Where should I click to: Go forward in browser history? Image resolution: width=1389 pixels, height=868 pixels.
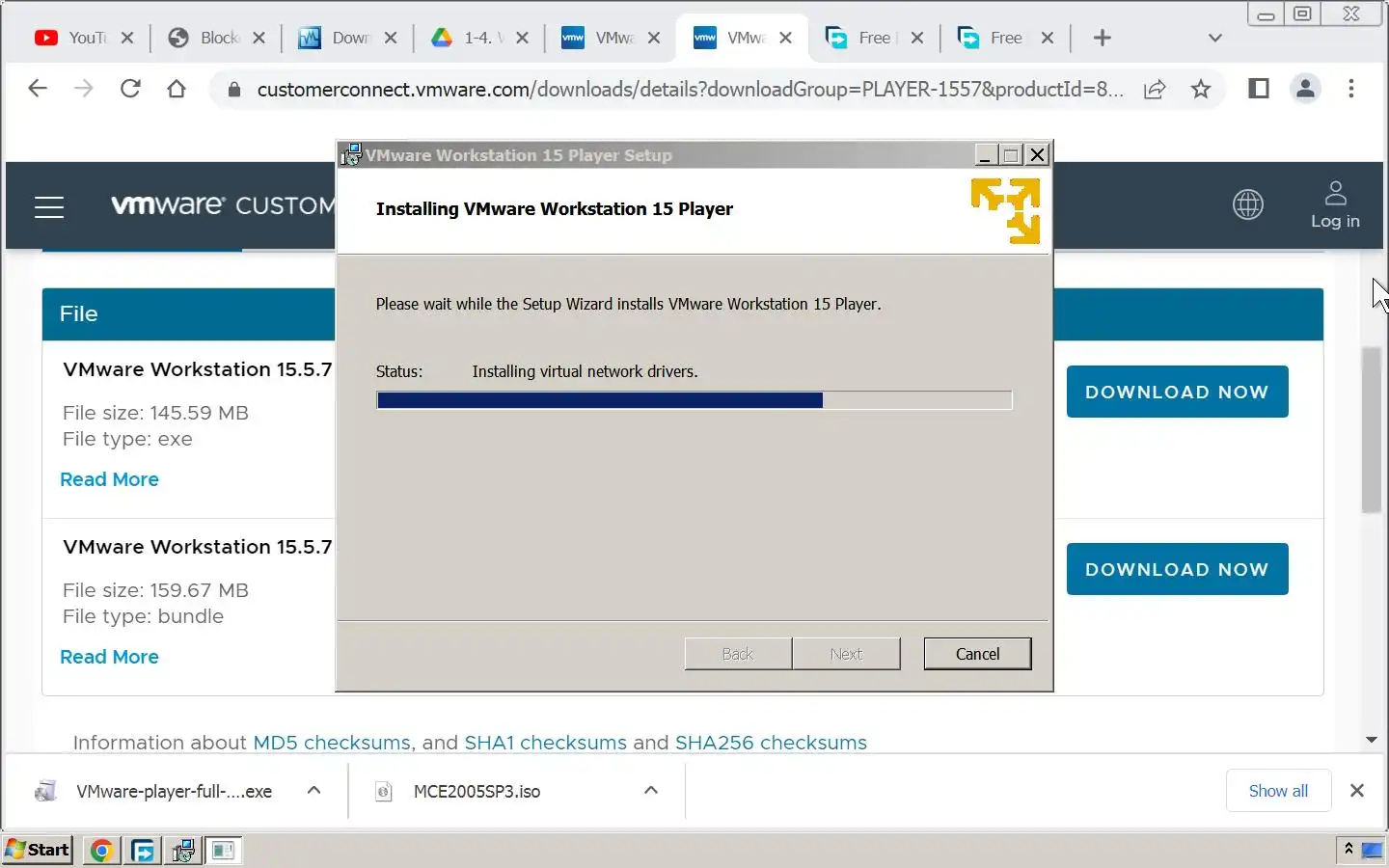[84, 89]
